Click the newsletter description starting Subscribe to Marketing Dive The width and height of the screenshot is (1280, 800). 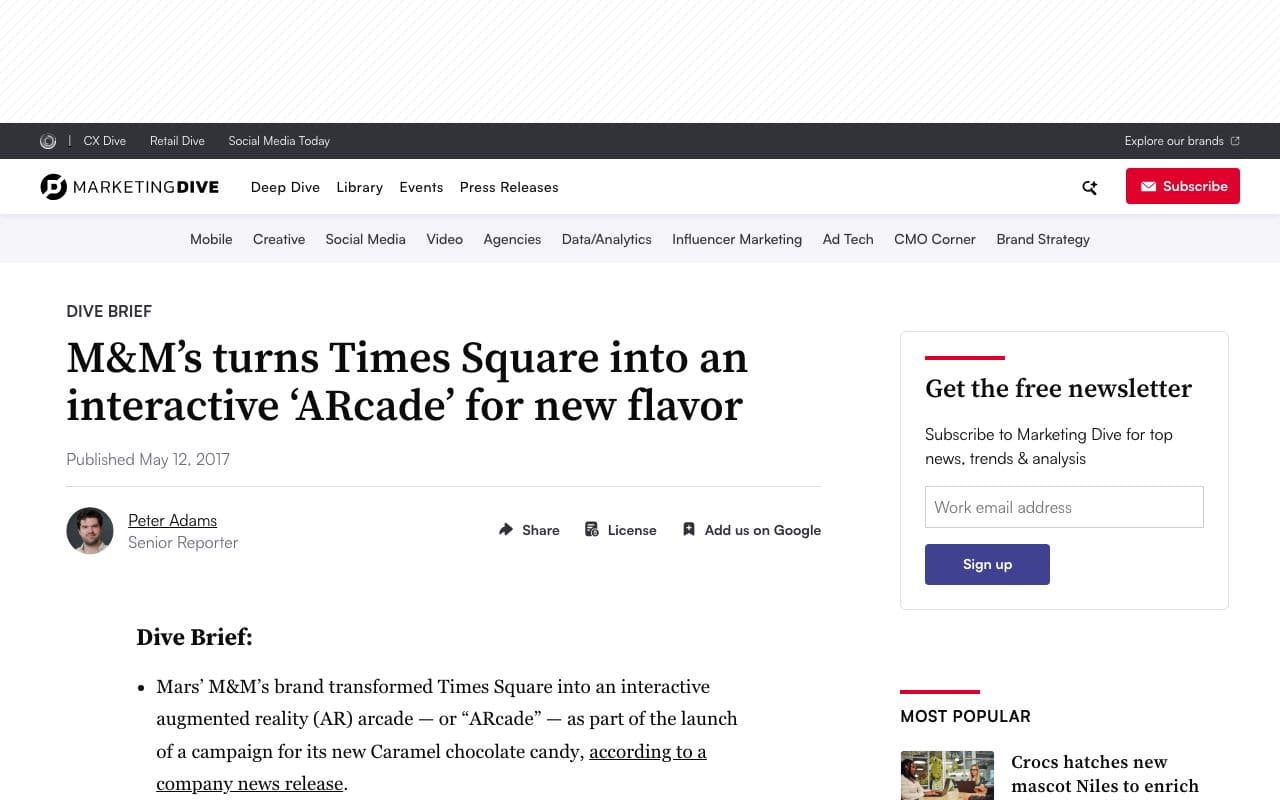tap(1049, 446)
